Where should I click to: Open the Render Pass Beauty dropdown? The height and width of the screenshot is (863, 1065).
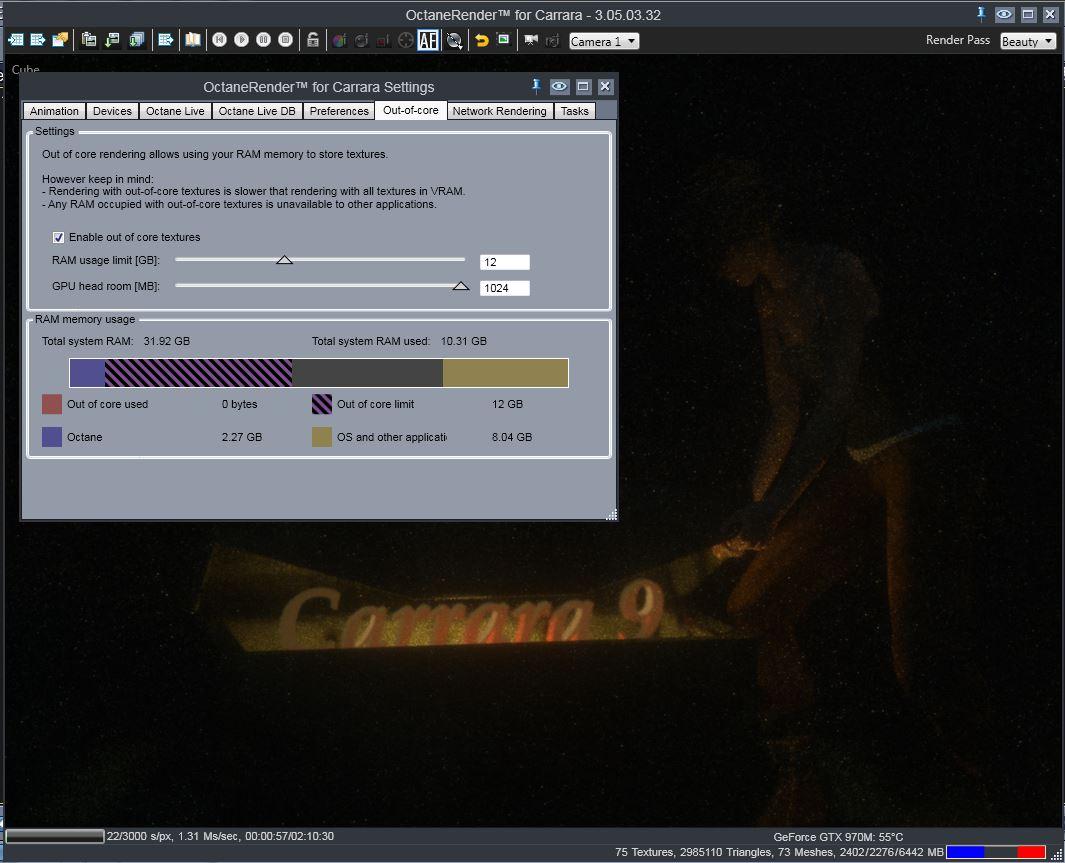pos(1028,41)
